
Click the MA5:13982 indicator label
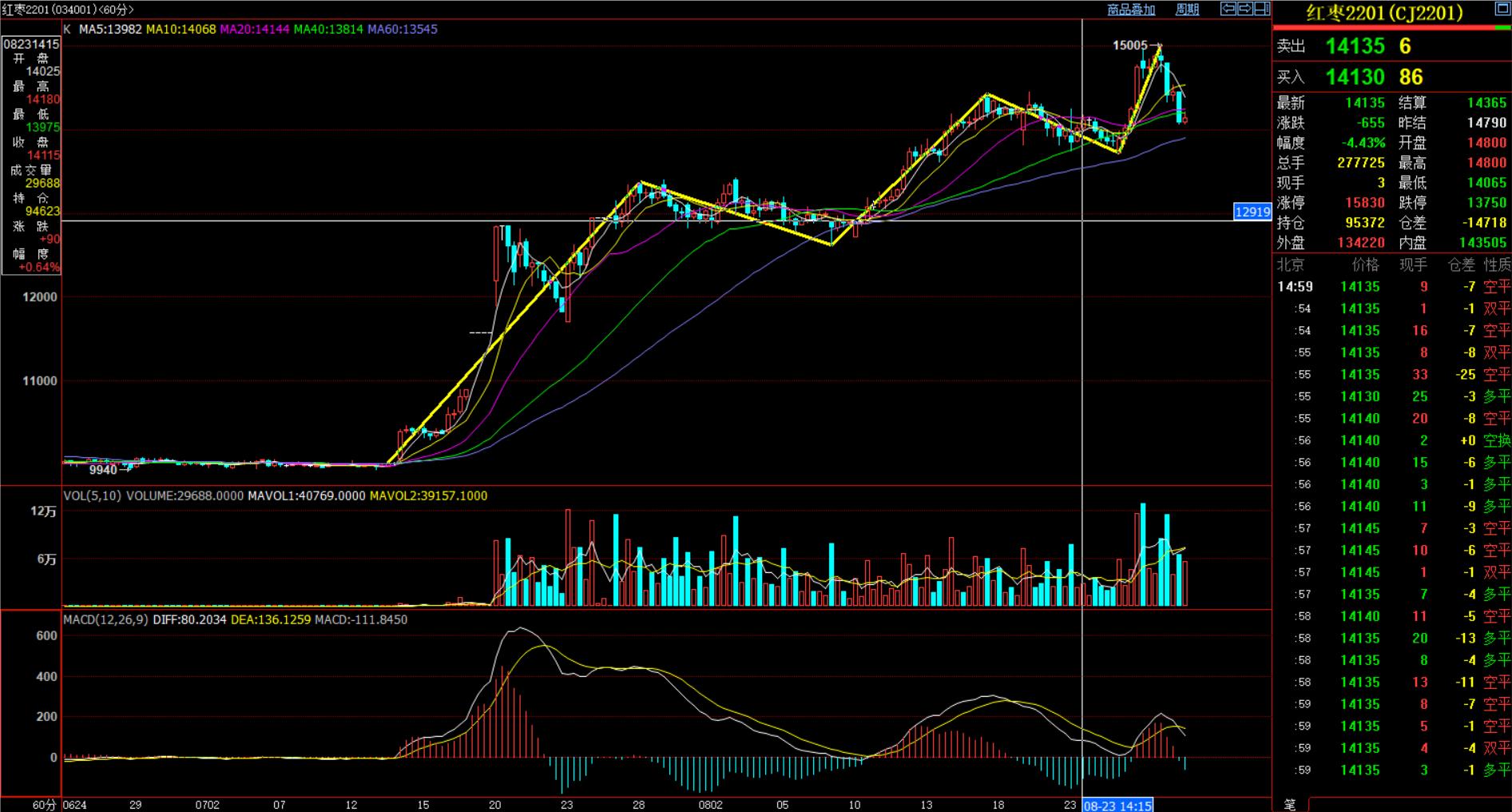pos(110,29)
